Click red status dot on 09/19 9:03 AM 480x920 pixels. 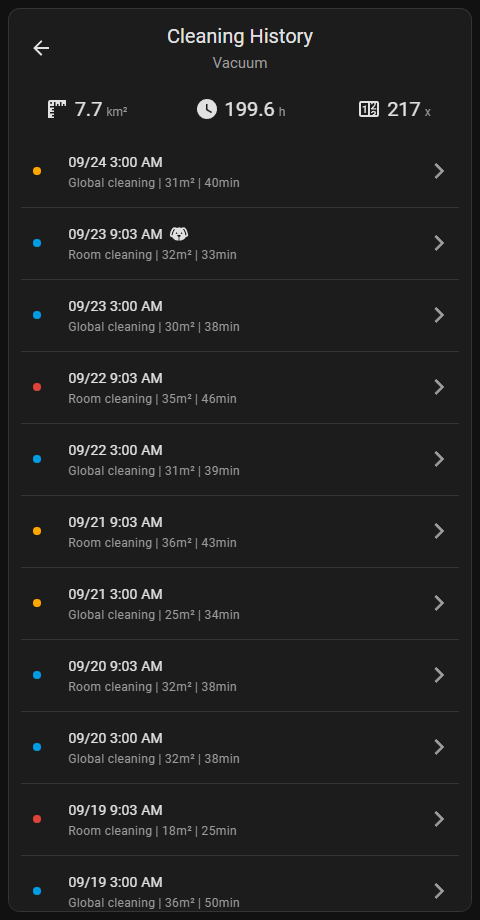37,819
